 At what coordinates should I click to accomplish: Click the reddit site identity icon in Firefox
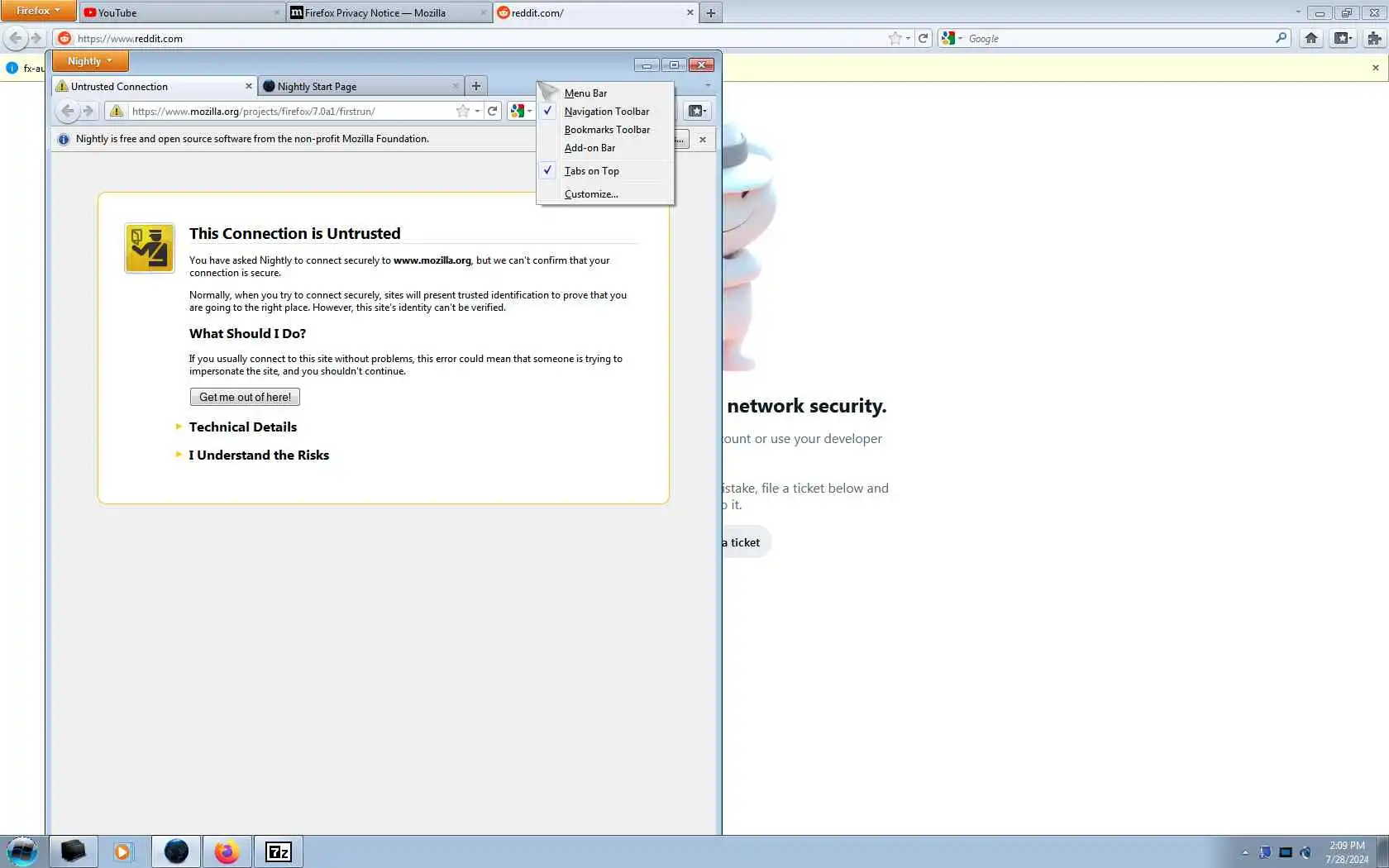click(64, 38)
